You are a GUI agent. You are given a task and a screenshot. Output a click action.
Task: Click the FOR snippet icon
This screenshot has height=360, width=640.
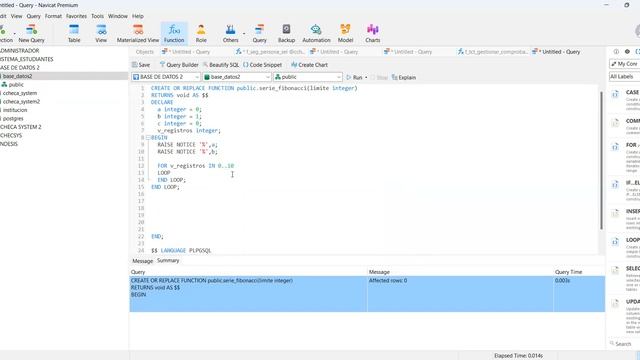click(615, 147)
